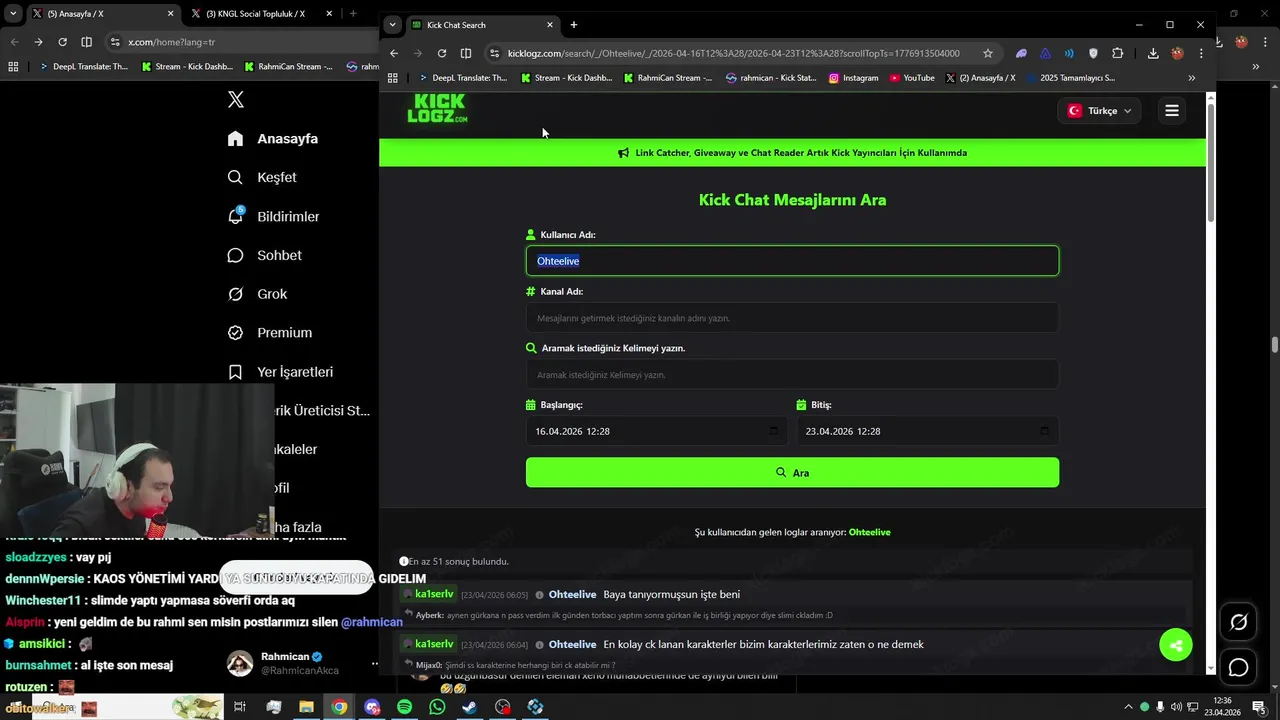1280x720 pixels.
Task: Bookmark this page with the star icon
Action: (988, 53)
